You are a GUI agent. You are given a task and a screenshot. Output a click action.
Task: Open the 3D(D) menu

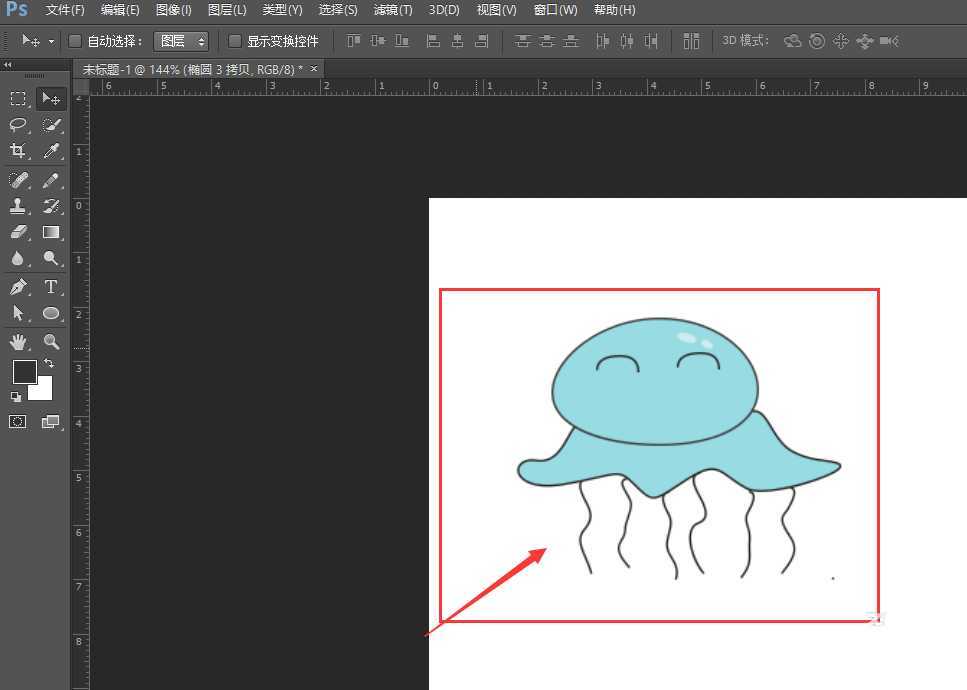443,10
